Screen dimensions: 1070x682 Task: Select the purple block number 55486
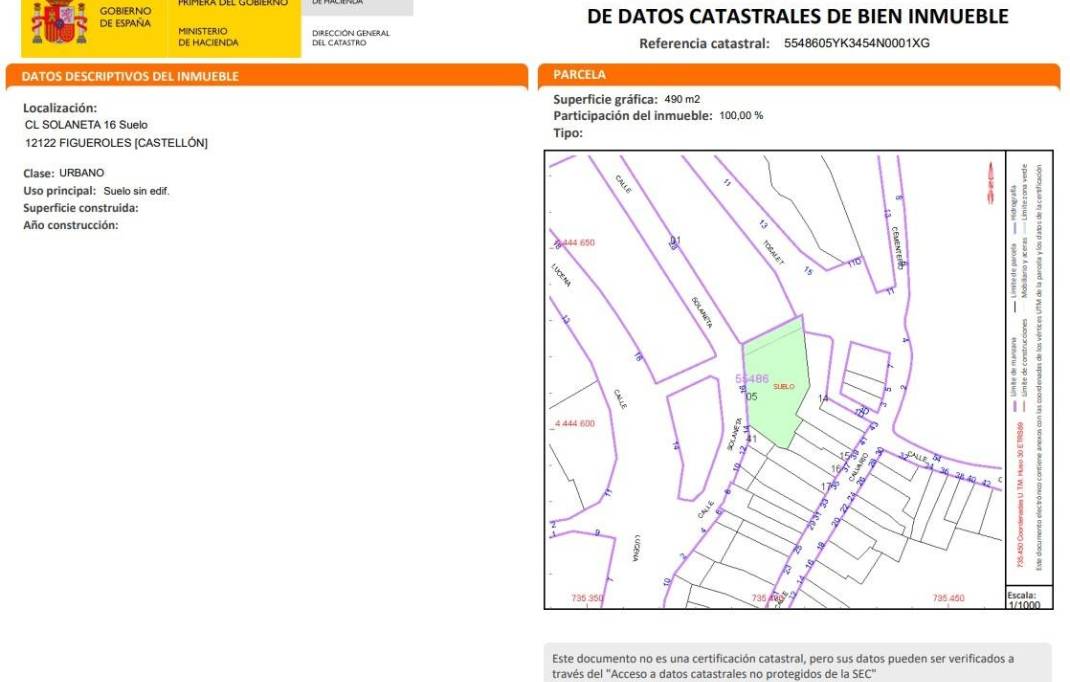click(752, 379)
